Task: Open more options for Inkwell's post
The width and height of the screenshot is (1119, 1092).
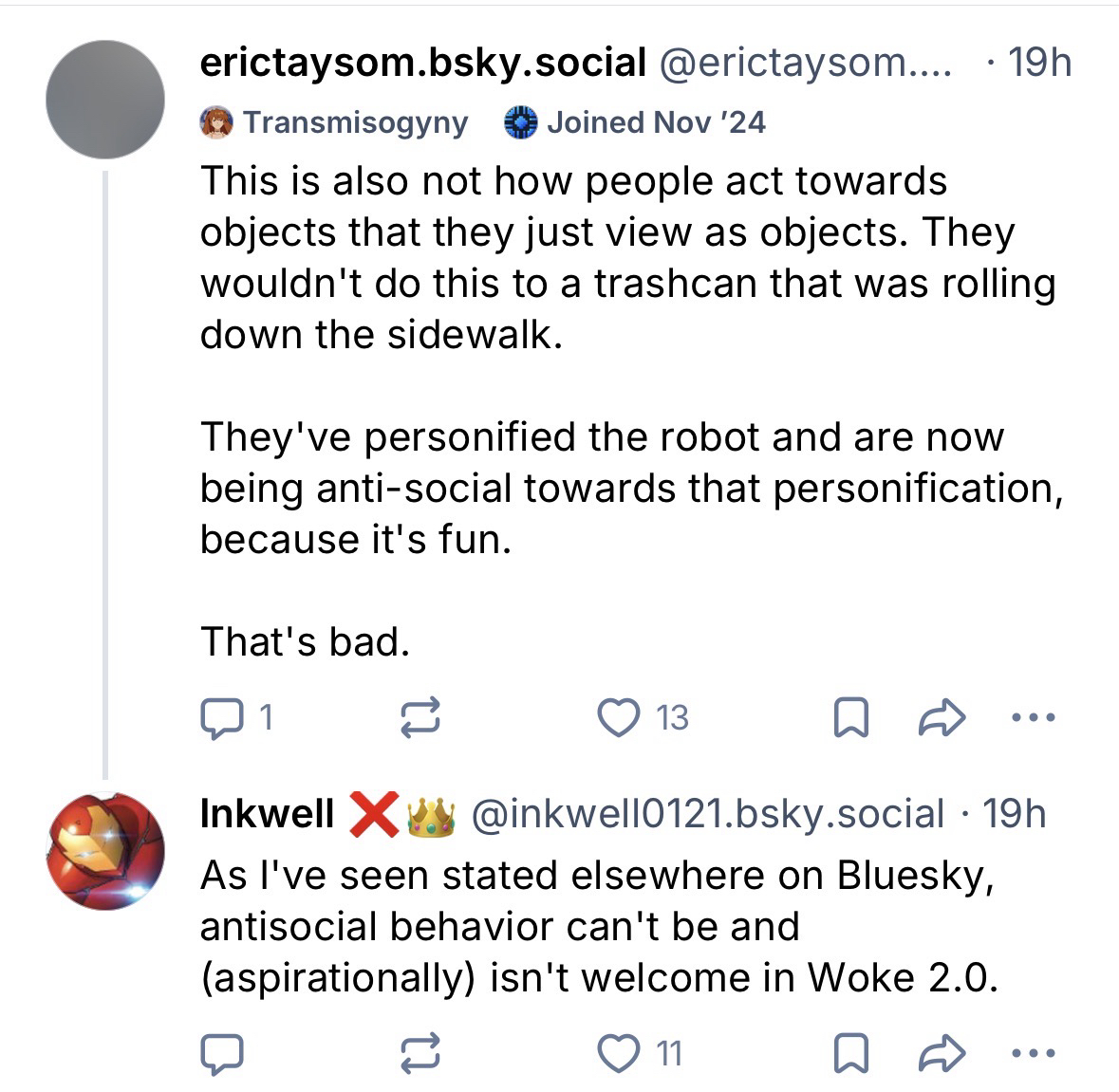Action: 1033,1053
